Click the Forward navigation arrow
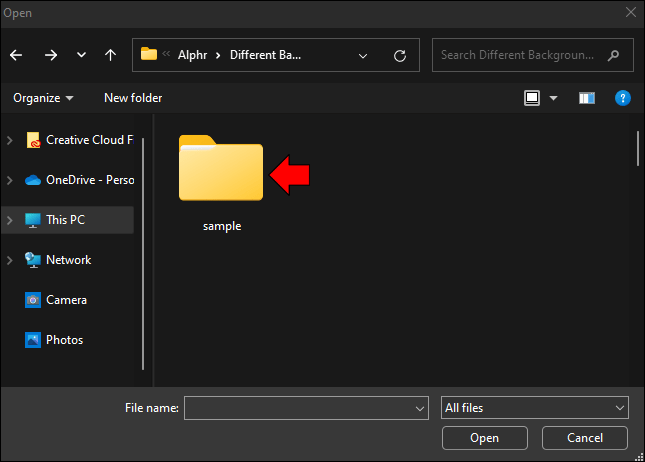 50,55
